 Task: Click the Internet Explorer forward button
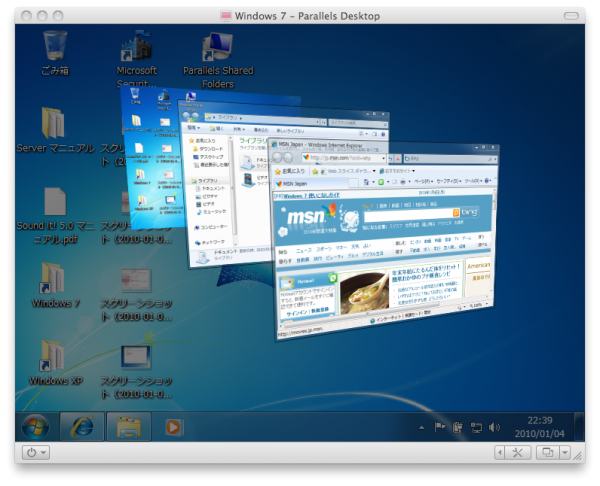coord(289,157)
